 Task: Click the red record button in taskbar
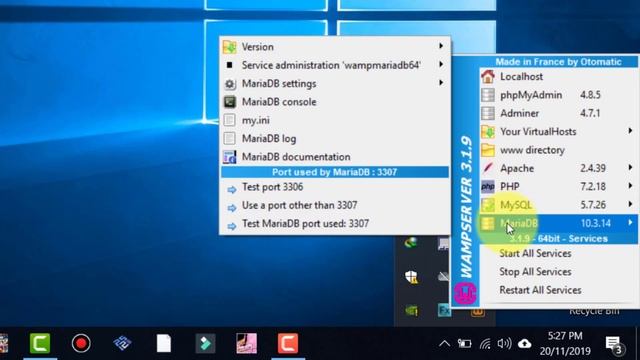pos(81,343)
